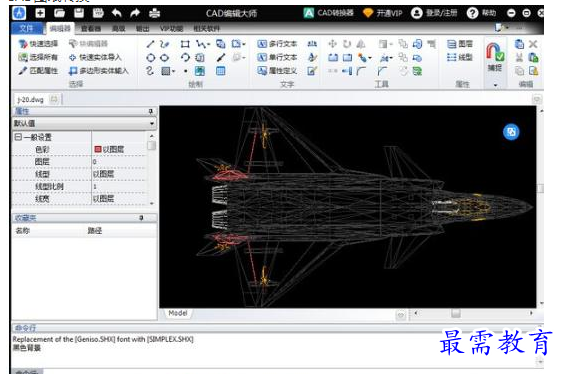Save the drawing with the floppy icon
The height and width of the screenshot is (374, 561).
coord(79,14)
